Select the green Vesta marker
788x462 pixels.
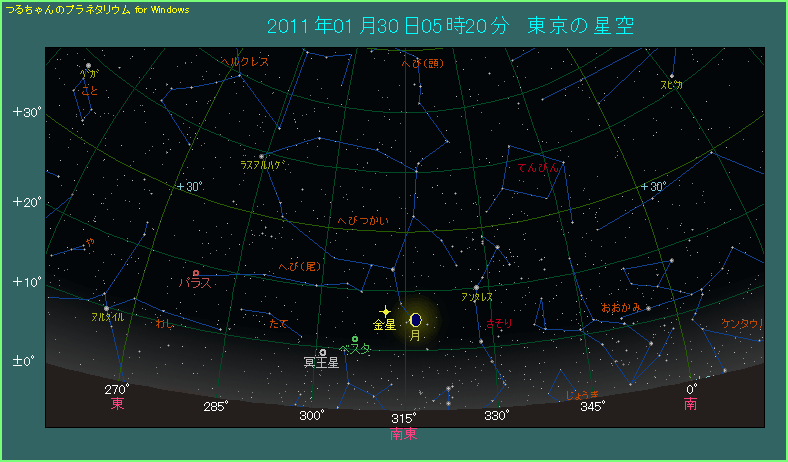(355, 339)
